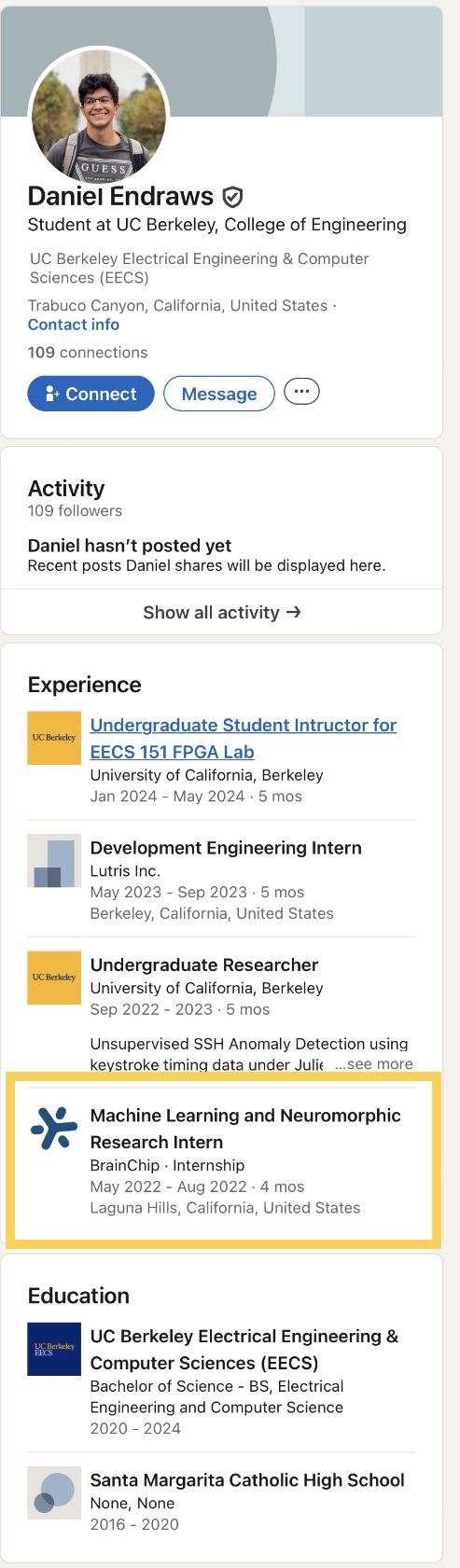The width and height of the screenshot is (460, 1568).
Task: Click the verification shield badge beside name
Action: tap(232, 197)
